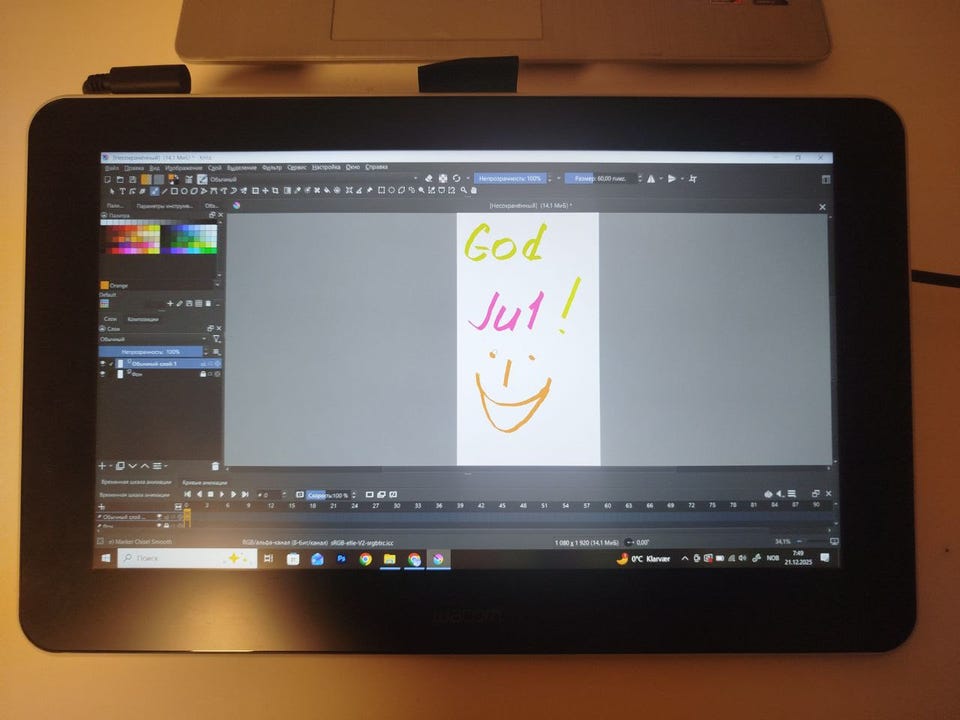Screen dimensions: 960x720
Task: Open layer properties menu dropdown
Action: (160, 467)
